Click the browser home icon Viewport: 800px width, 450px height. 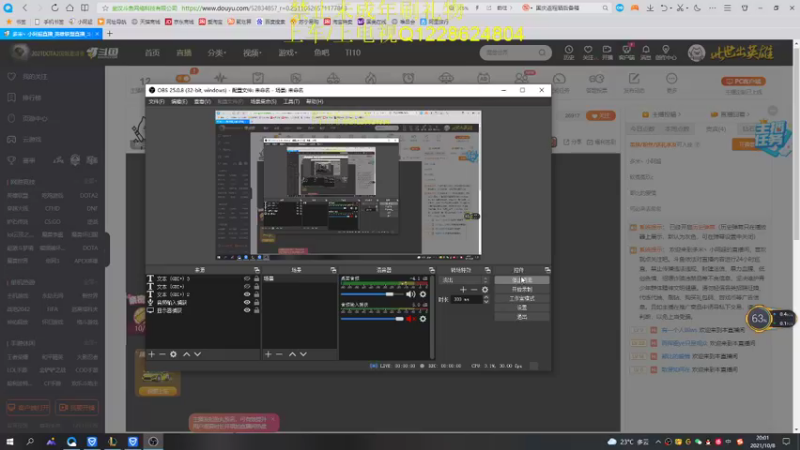(70, 8)
